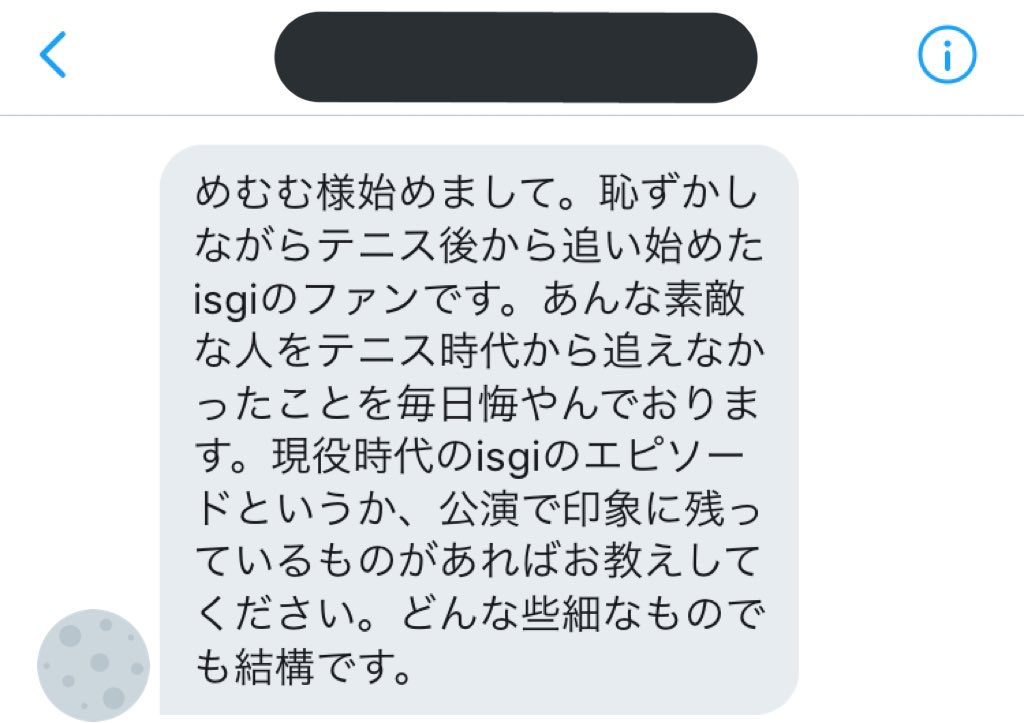Click the words あんな素敵 in the bubble

pos(643,298)
